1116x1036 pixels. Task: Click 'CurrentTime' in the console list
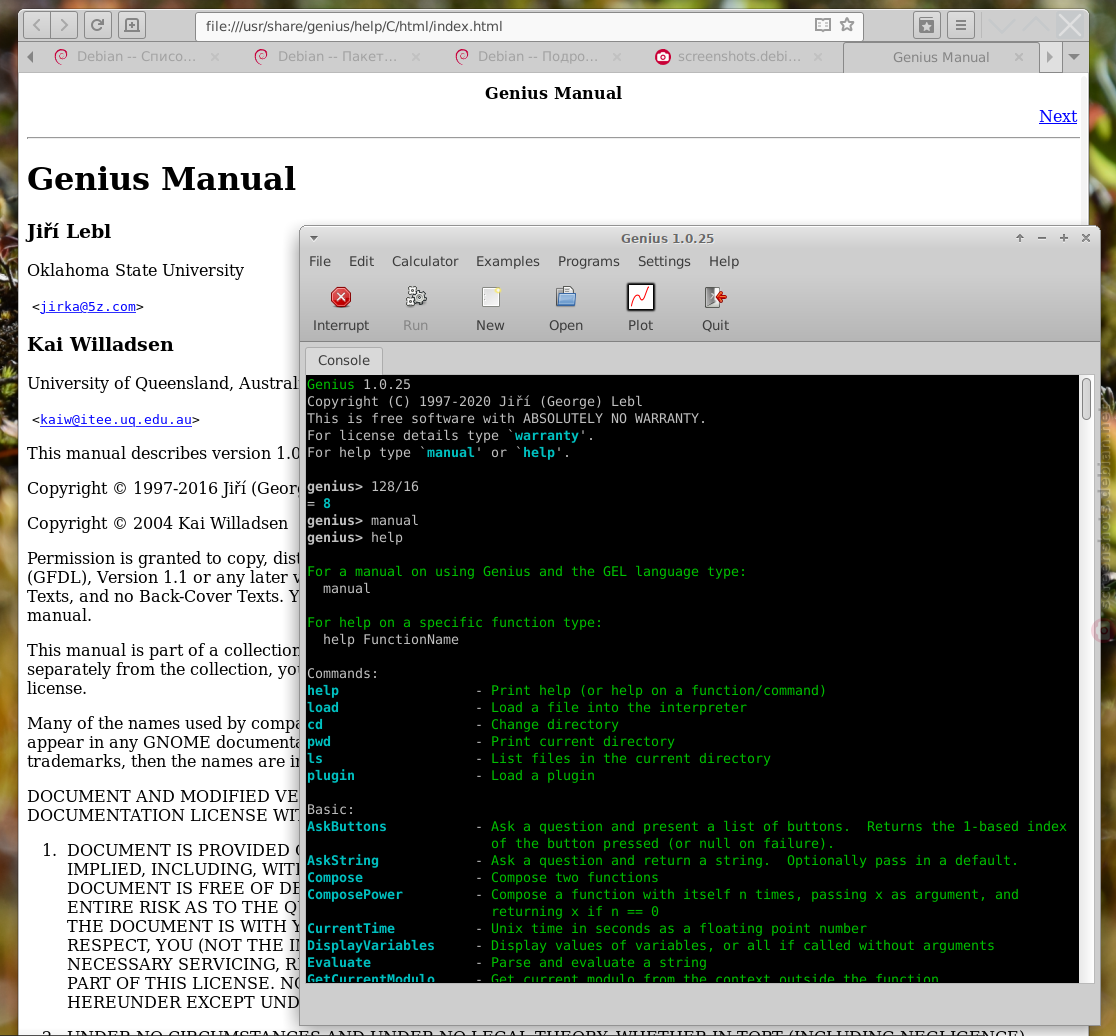(351, 929)
